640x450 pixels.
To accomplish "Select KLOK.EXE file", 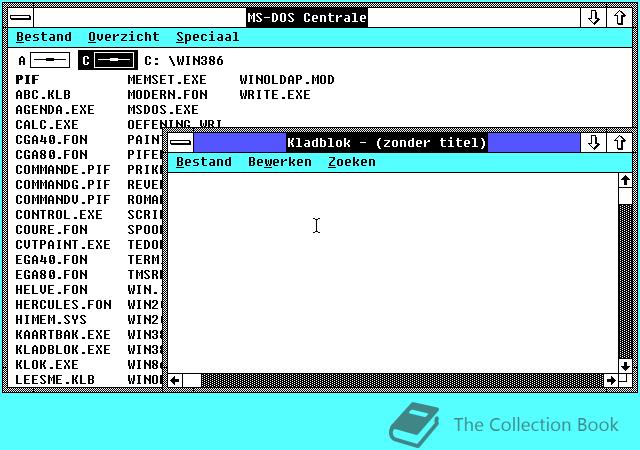I will click(47, 365).
